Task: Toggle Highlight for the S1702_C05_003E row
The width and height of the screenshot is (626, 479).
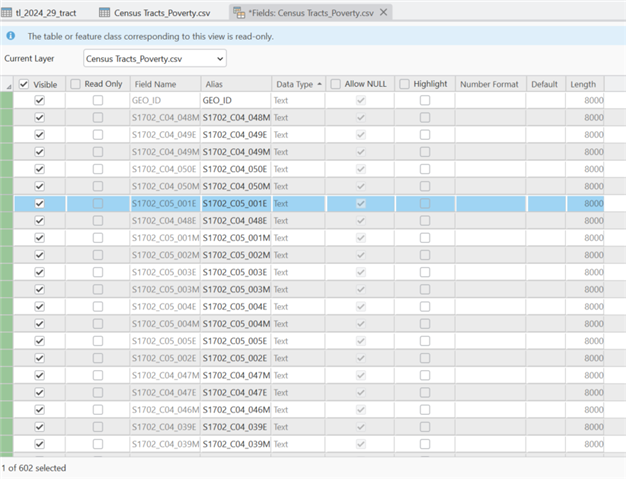Action: coord(425,272)
